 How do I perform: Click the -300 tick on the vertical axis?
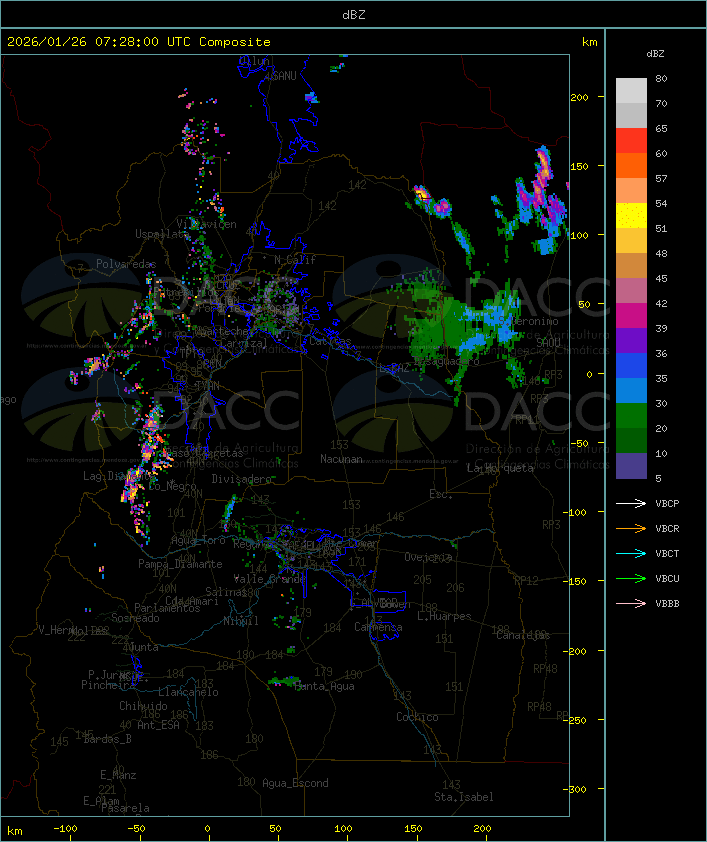(577, 789)
